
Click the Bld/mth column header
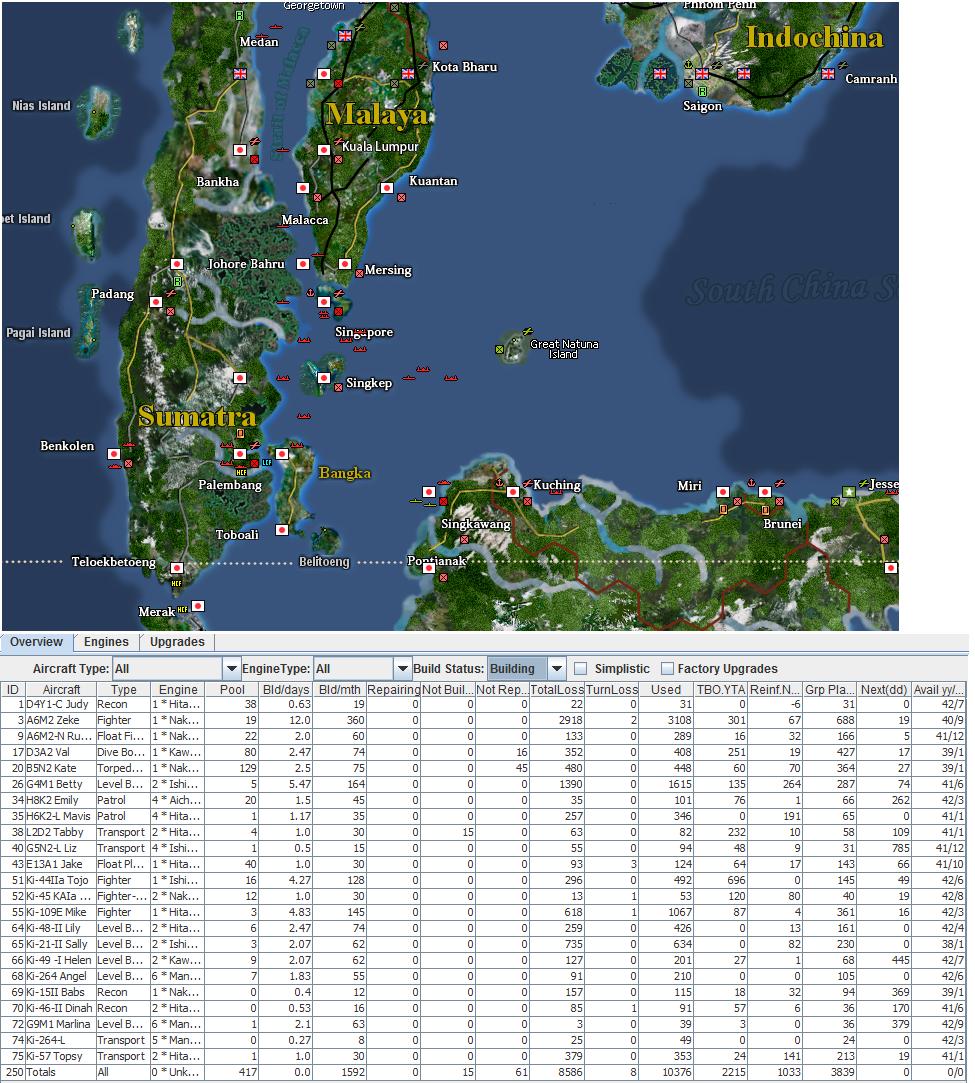[x=340, y=689]
